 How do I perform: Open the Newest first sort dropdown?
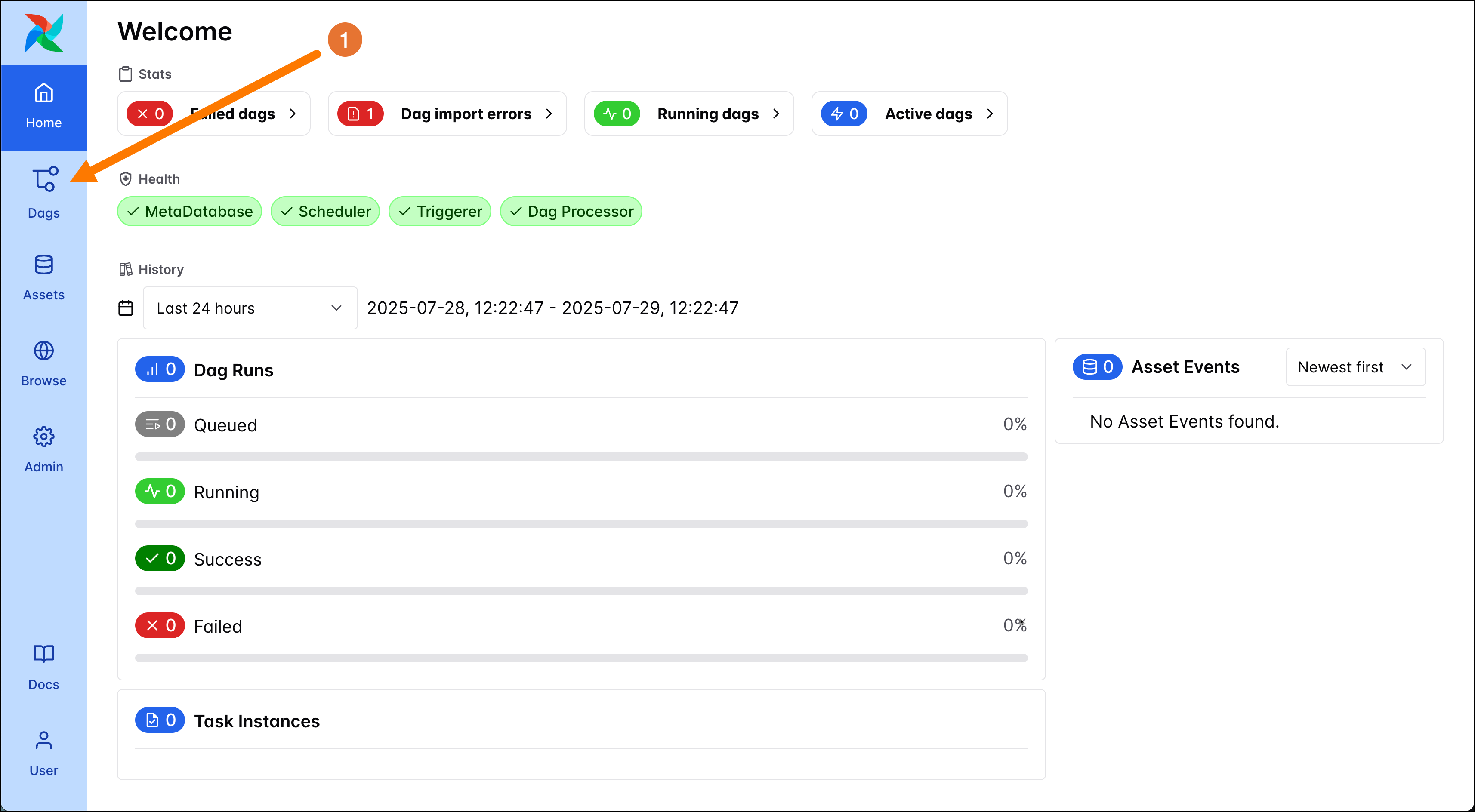click(1355, 367)
